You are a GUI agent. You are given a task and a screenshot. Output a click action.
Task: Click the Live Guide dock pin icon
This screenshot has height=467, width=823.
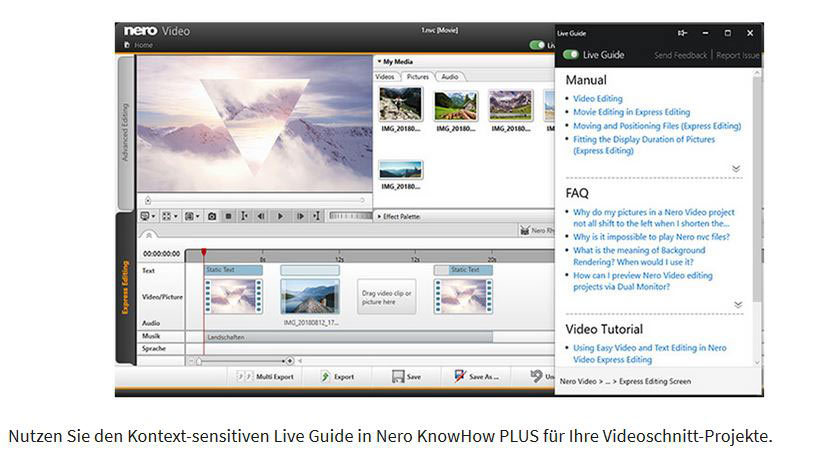pos(682,33)
